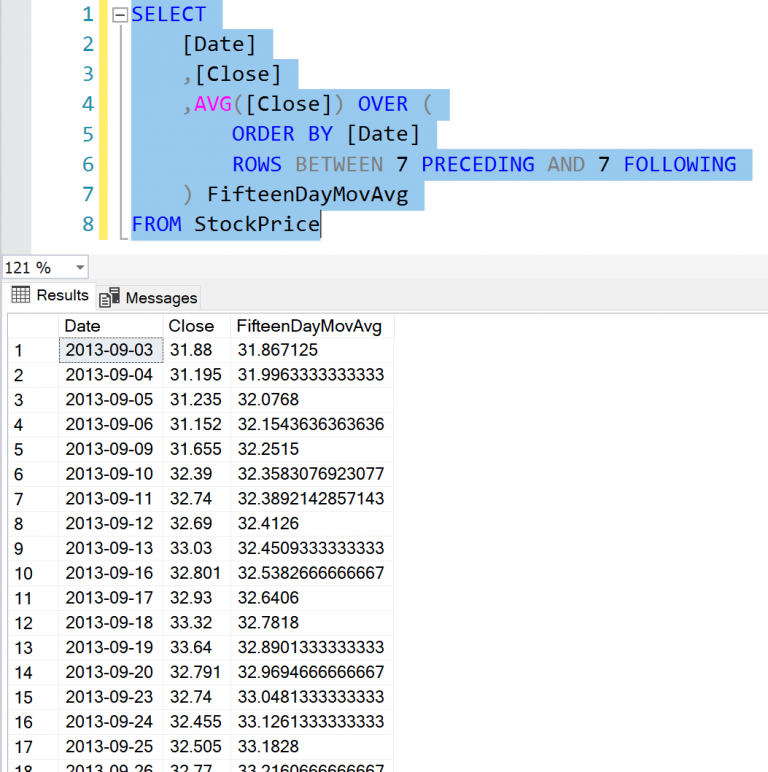The height and width of the screenshot is (772, 768).
Task: Select the FifteenDayMovAvg column header
Action: point(312,326)
